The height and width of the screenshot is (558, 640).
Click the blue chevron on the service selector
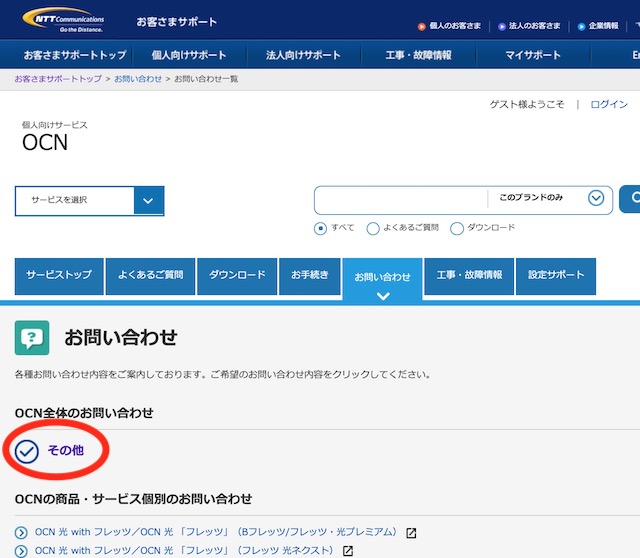coord(149,201)
